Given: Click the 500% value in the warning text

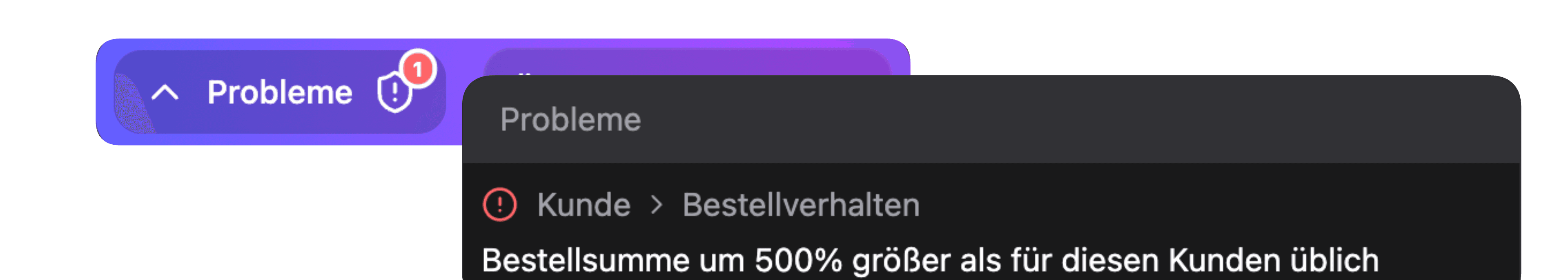Looking at the screenshot, I should pyautogui.click(x=798, y=260).
